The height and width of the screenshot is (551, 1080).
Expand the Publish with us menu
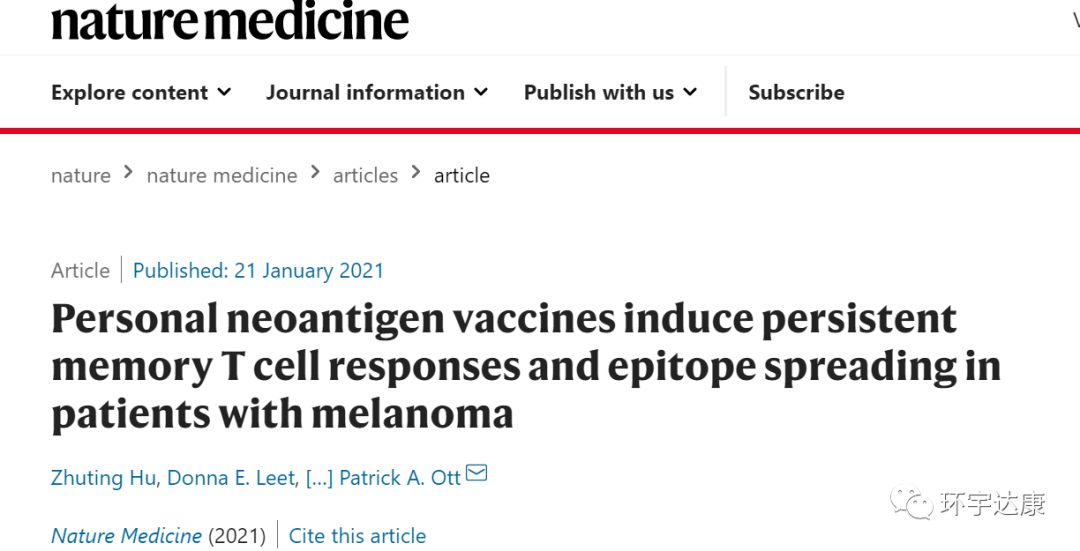pyautogui.click(x=610, y=93)
